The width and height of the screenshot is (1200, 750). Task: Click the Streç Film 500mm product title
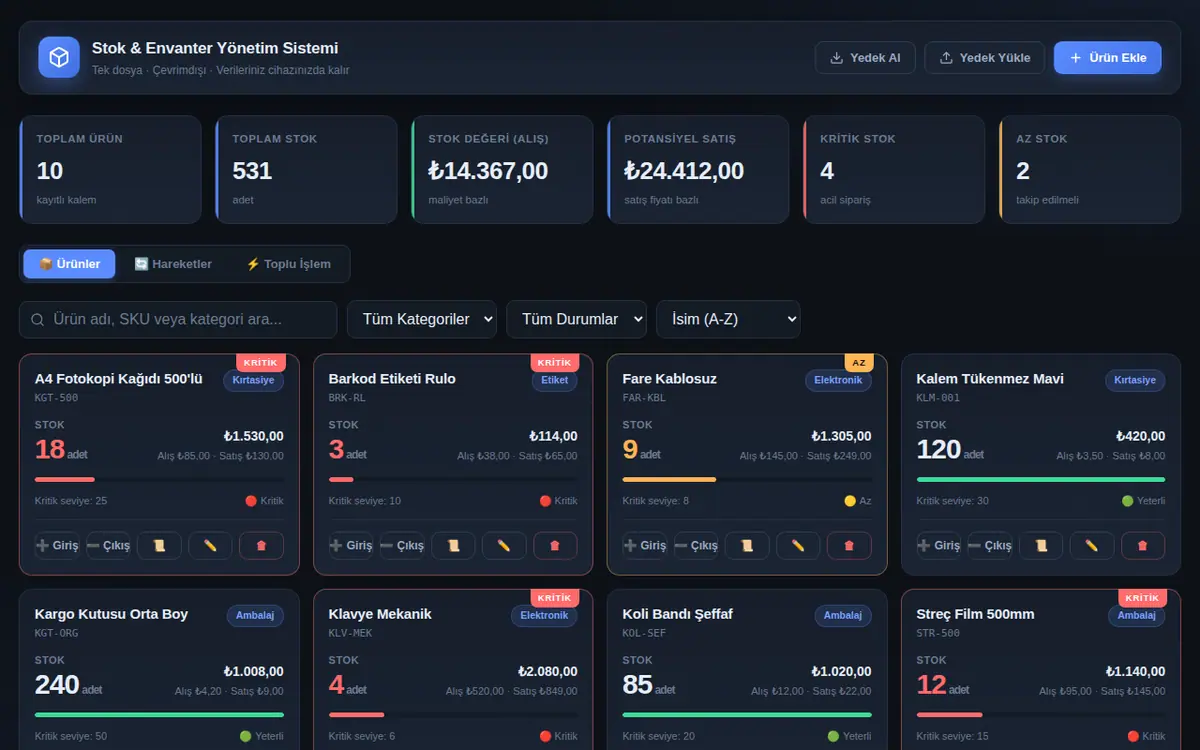click(x=975, y=614)
